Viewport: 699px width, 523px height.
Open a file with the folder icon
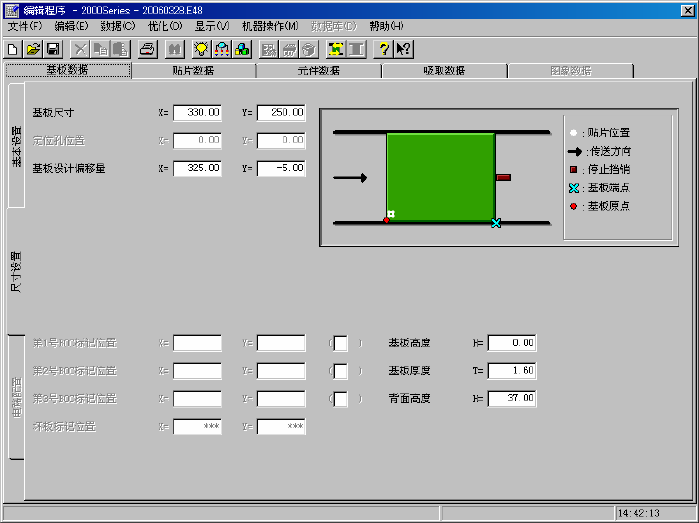[33, 49]
